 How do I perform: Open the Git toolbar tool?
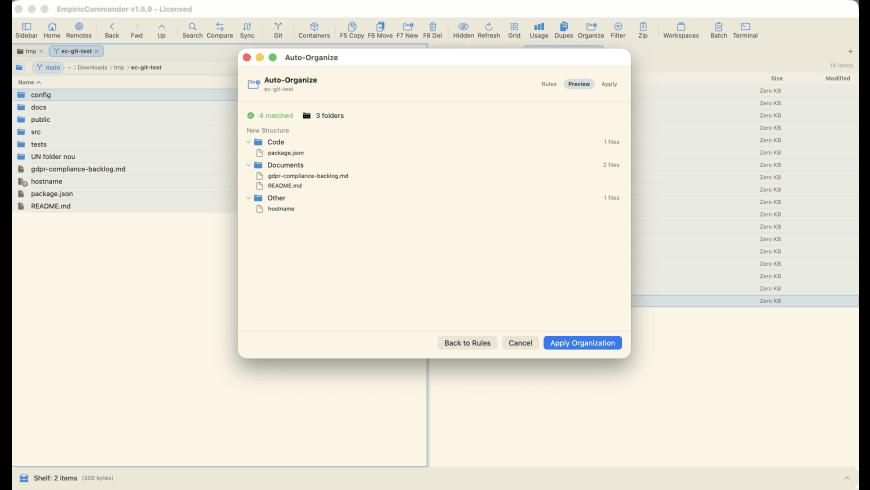278,31
